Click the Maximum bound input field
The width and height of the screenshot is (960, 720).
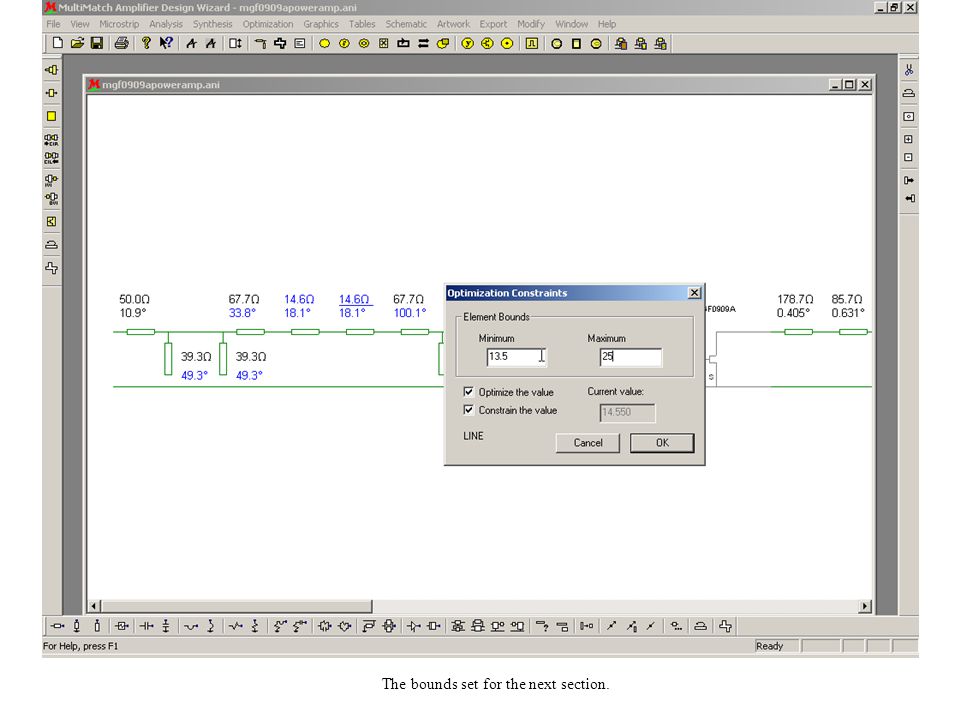631,357
